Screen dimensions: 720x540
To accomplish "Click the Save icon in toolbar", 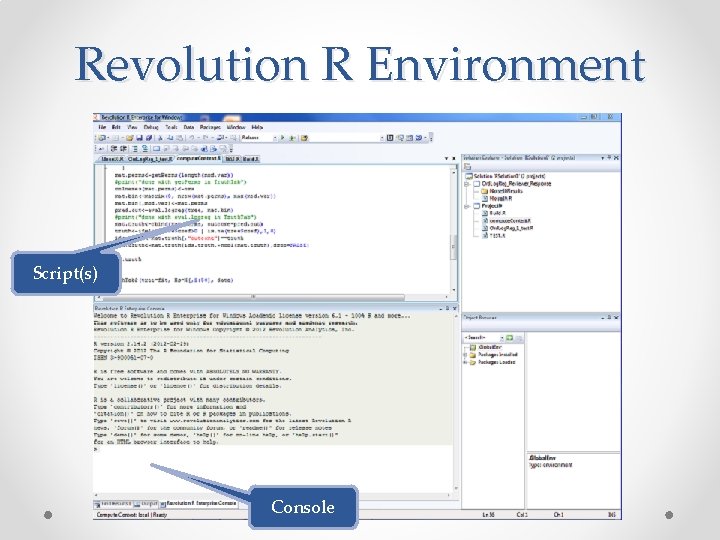I will pyautogui.click(x=139, y=138).
